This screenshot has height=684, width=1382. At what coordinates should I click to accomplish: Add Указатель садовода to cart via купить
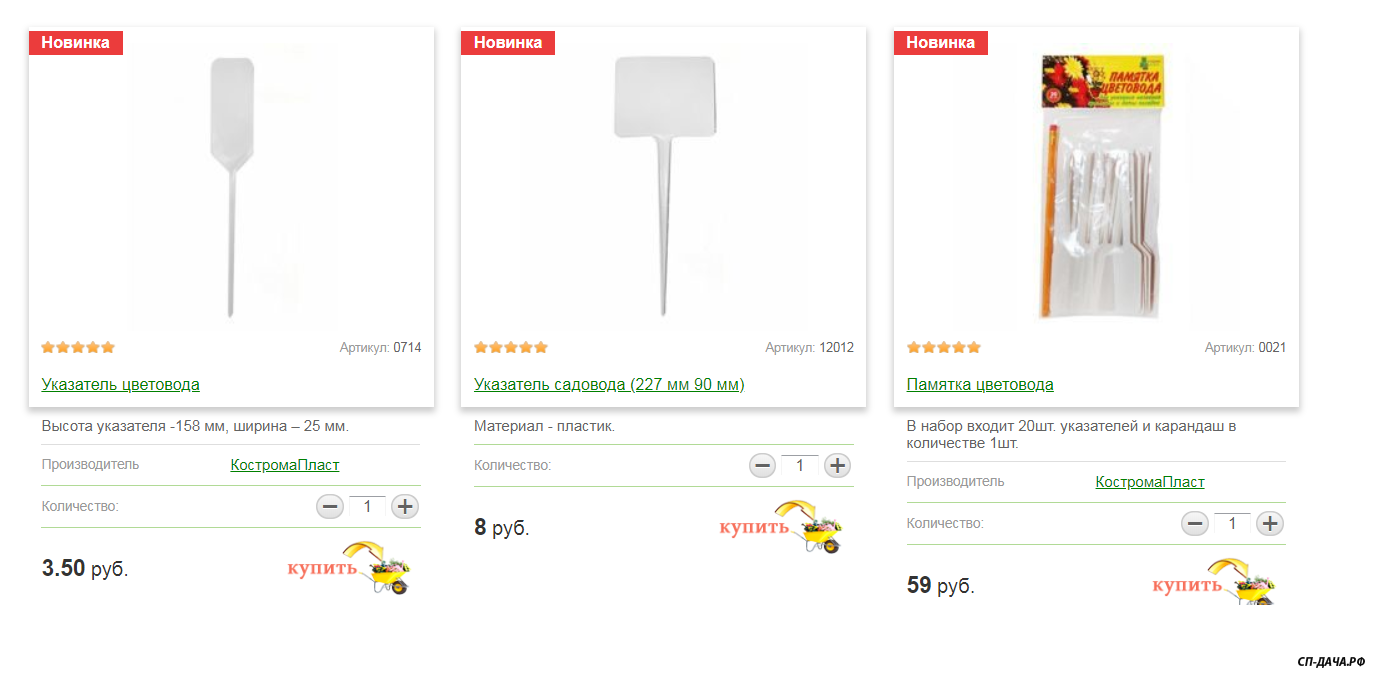(x=782, y=527)
